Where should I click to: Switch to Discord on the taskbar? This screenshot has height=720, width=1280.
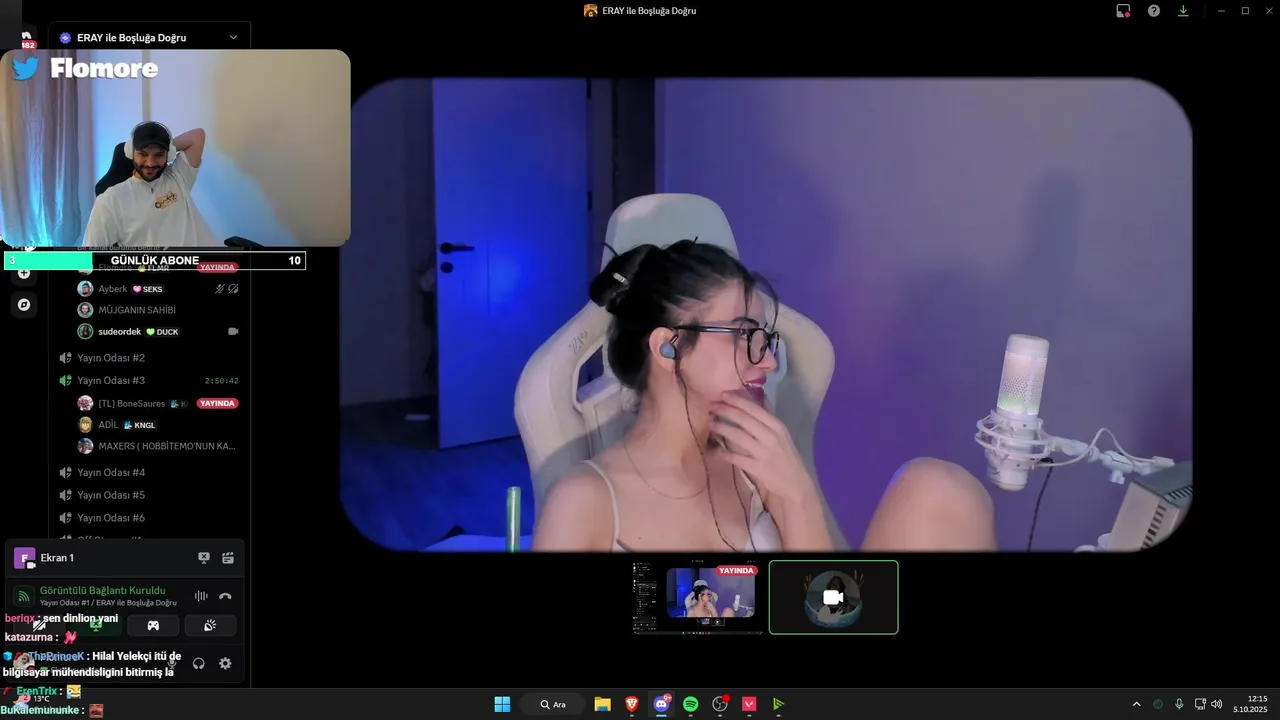tap(661, 704)
